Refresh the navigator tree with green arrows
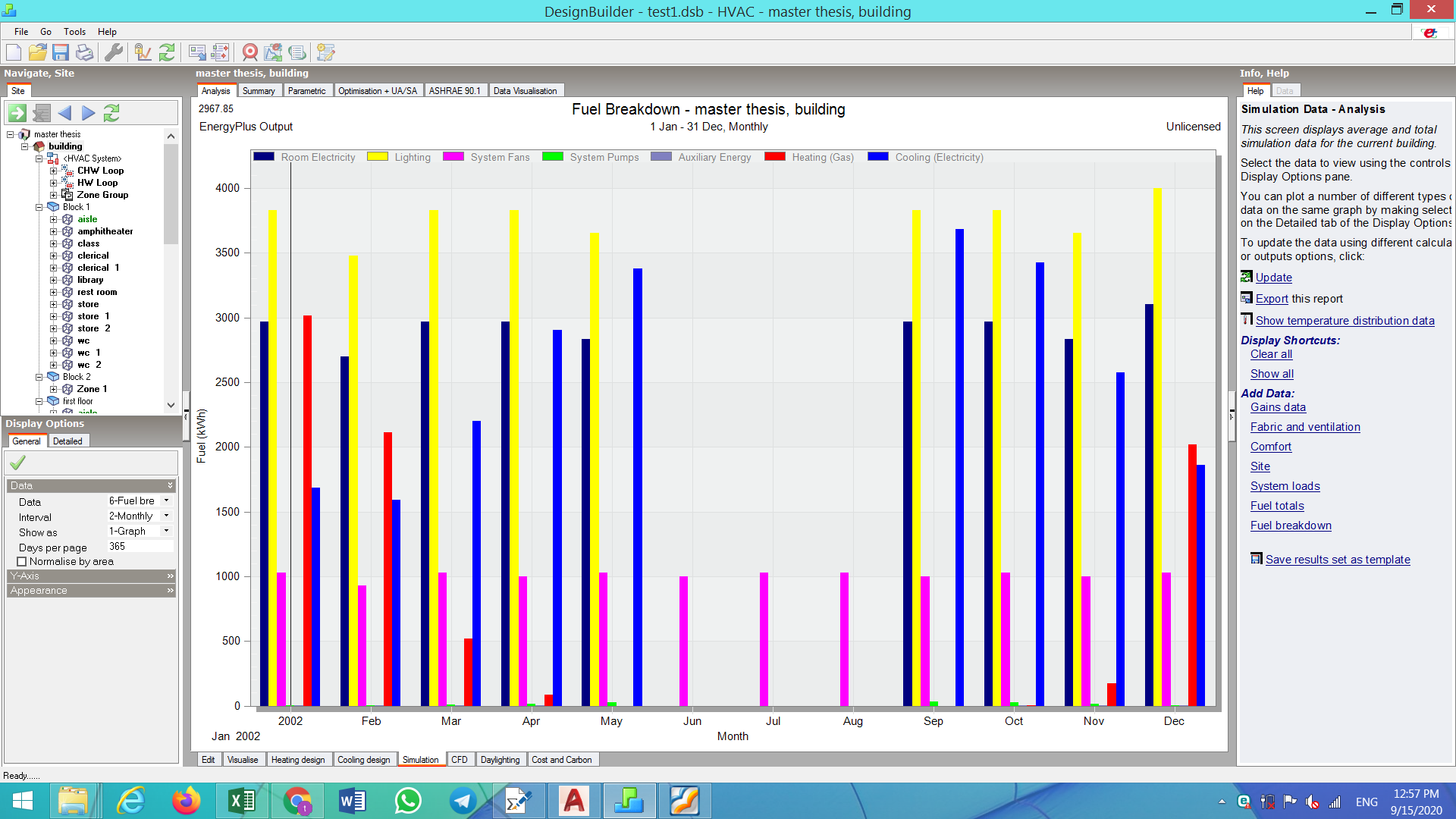The height and width of the screenshot is (819, 1456). point(111,113)
